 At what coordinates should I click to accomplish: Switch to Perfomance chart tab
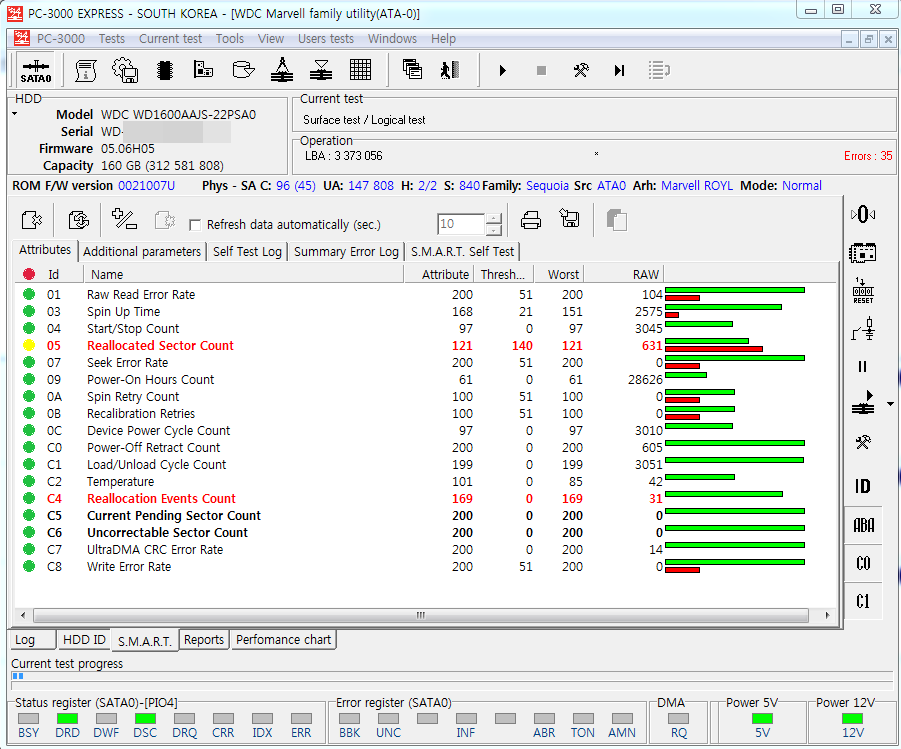[x=283, y=639]
